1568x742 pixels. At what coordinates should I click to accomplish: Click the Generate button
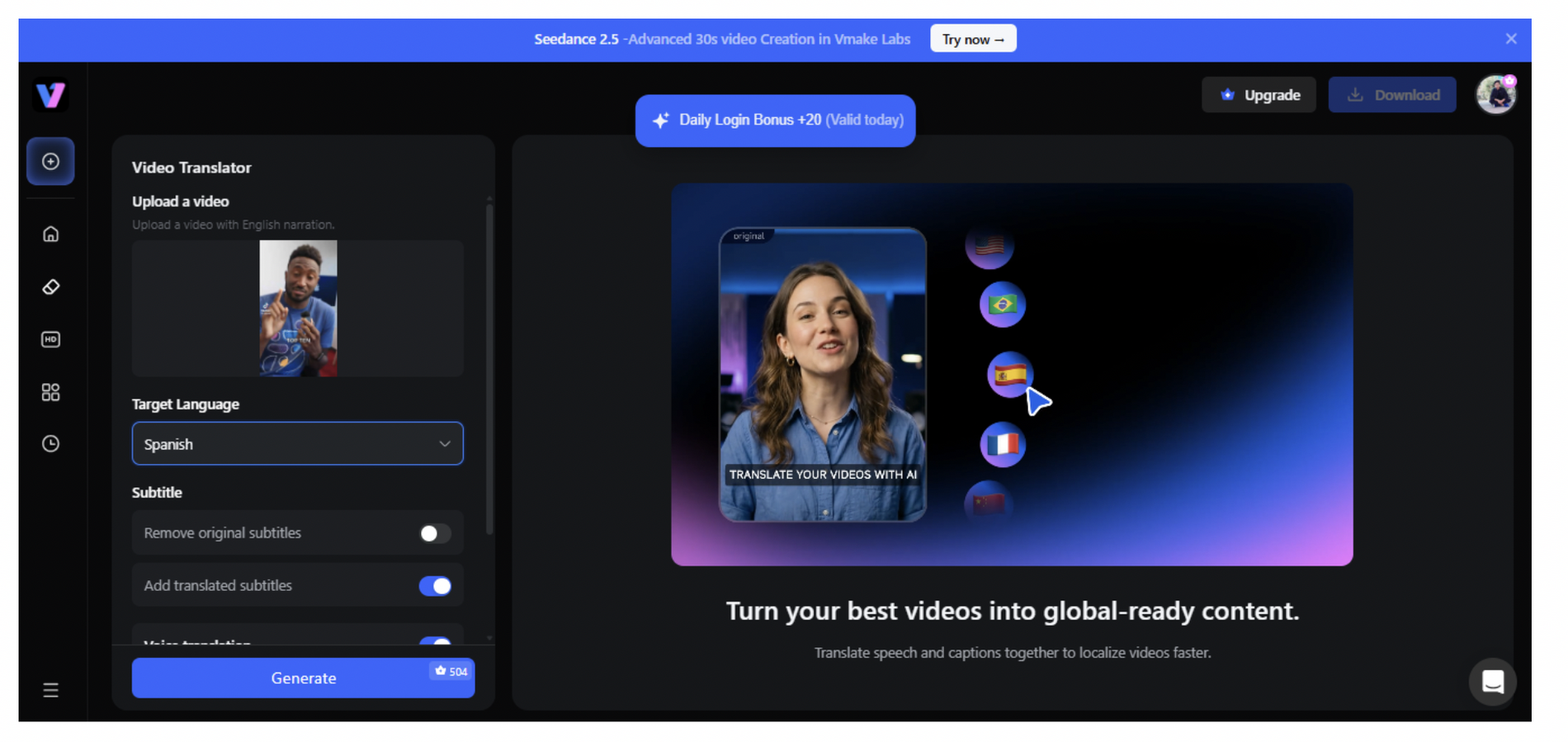pyautogui.click(x=303, y=678)
